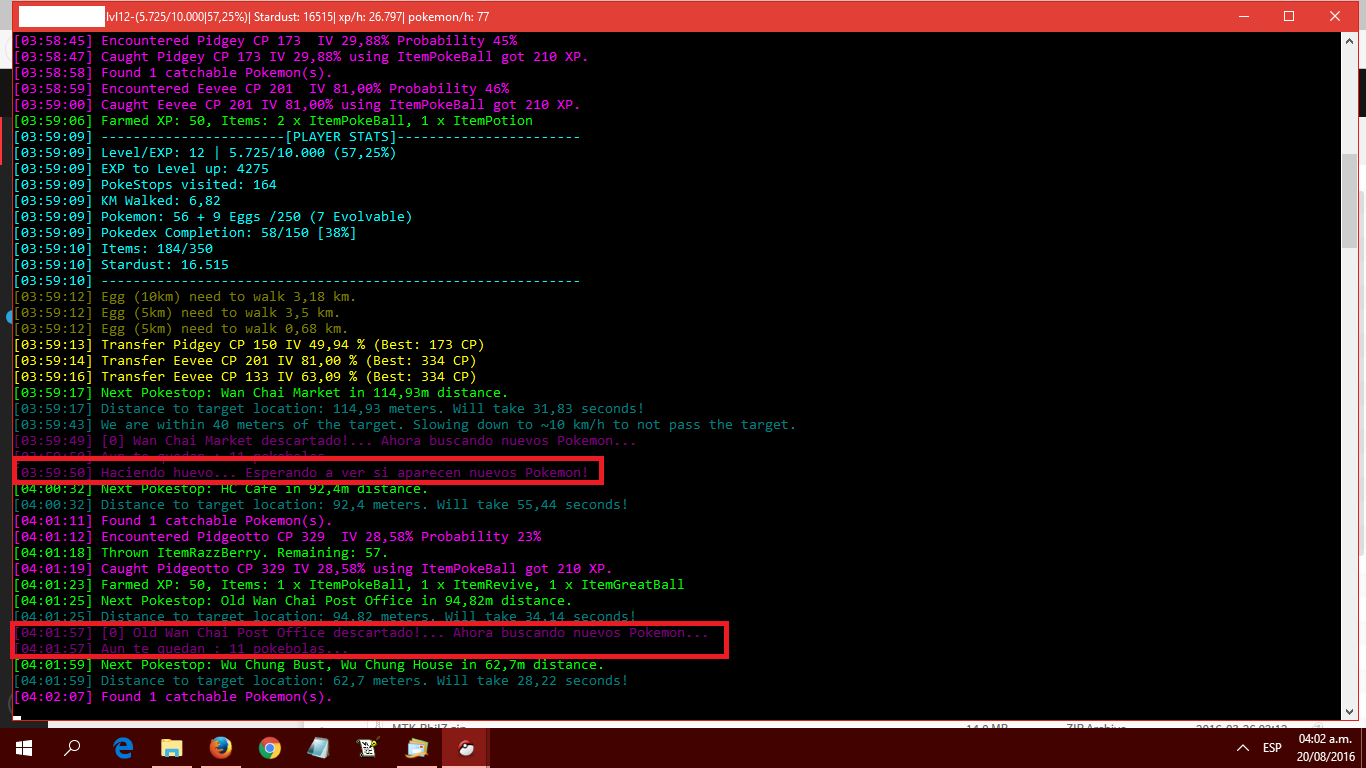
Task: Click the 'Thrown ItemRazzBerry. Remaining: 57' line
Action: pyautogui.click(x=201, y=553)
